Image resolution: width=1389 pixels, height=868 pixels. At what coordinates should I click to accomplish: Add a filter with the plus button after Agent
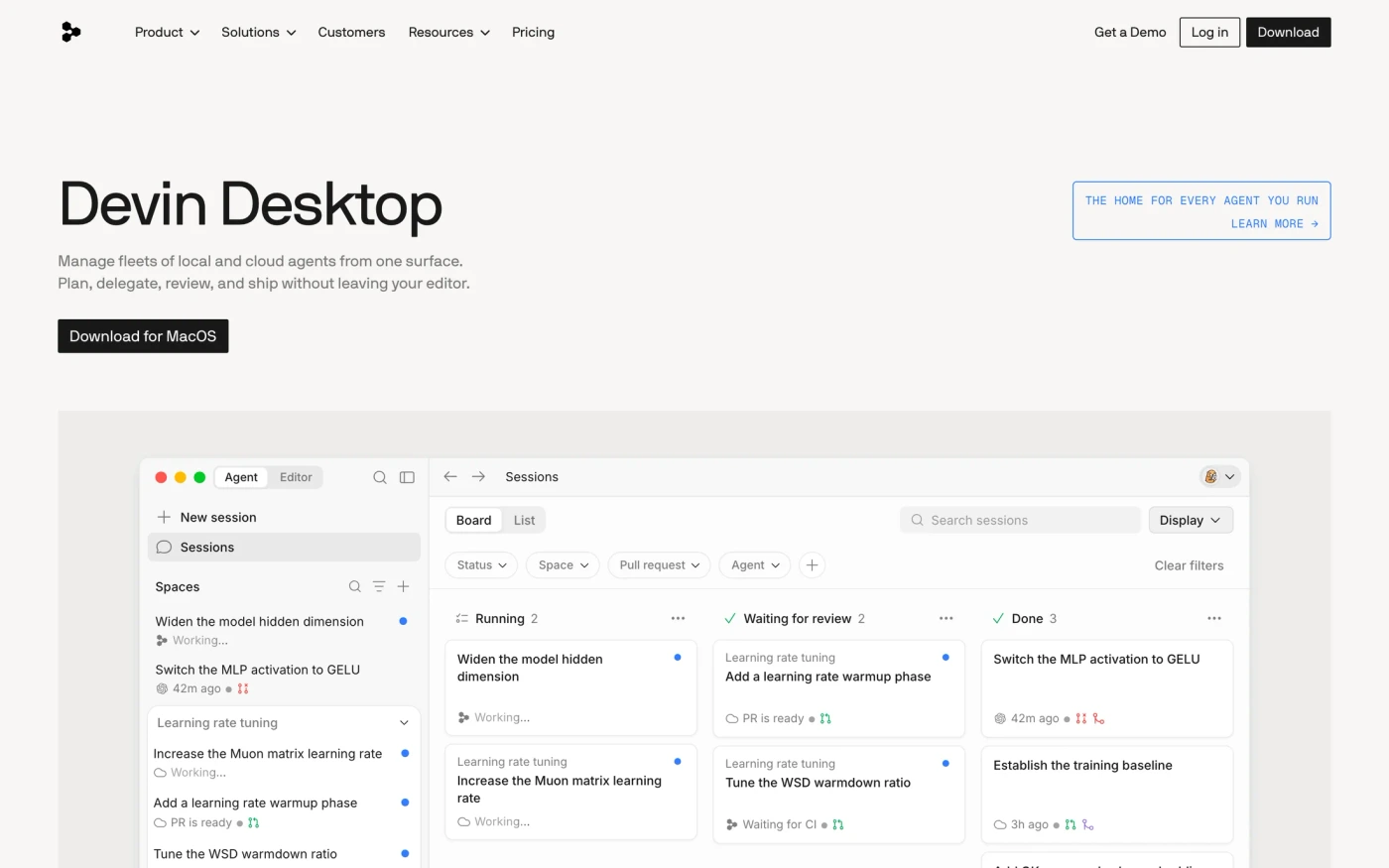point(812,565)
